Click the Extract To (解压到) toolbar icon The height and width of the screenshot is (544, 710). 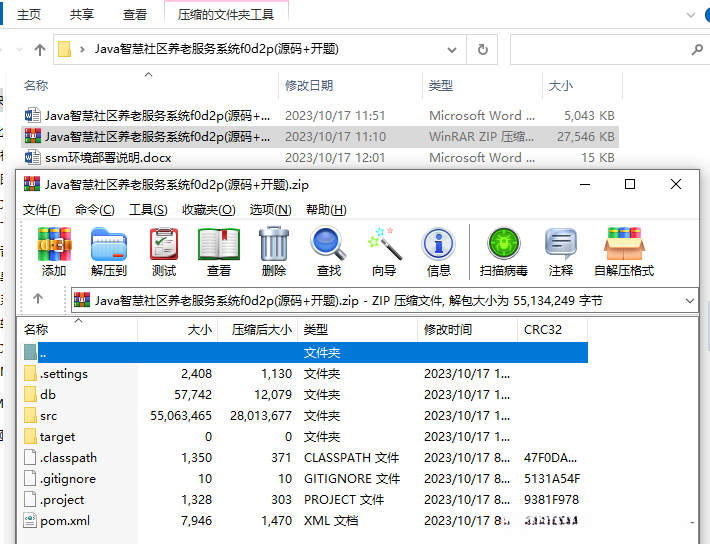click(109, 244)
